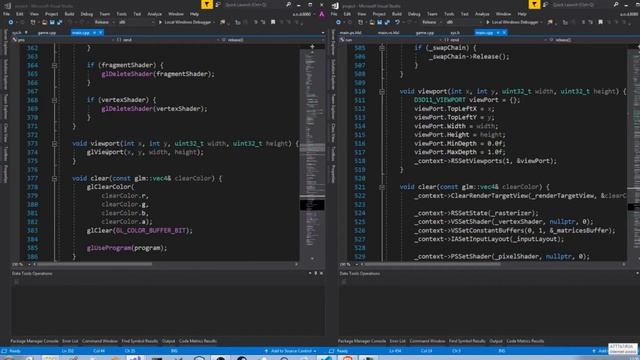The width and height of the screenshot is (640, 360).
Task: Open release() member dropdown in OpenGL window
Action: click(271, 40)
